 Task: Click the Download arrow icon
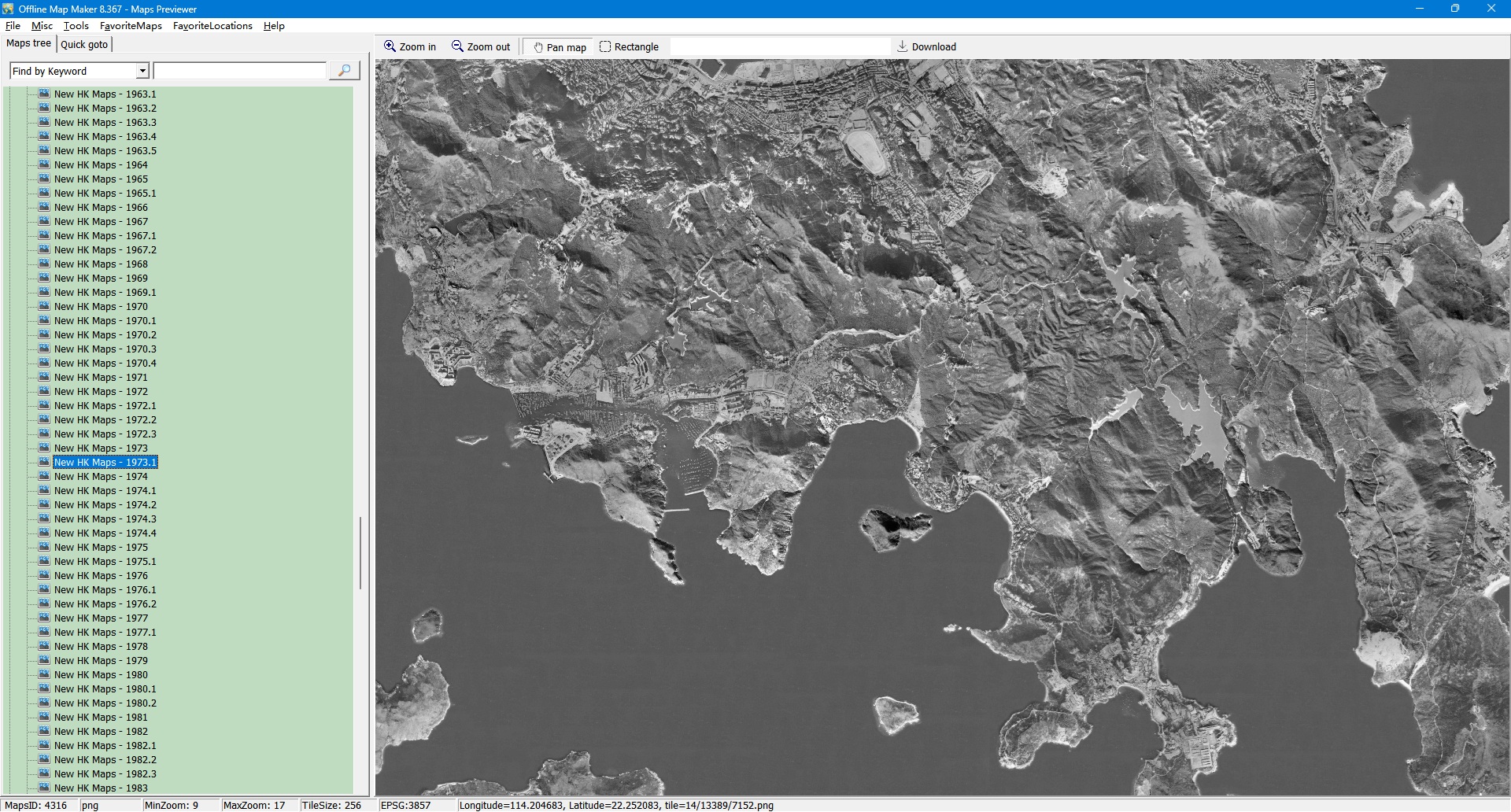point(903,46)
